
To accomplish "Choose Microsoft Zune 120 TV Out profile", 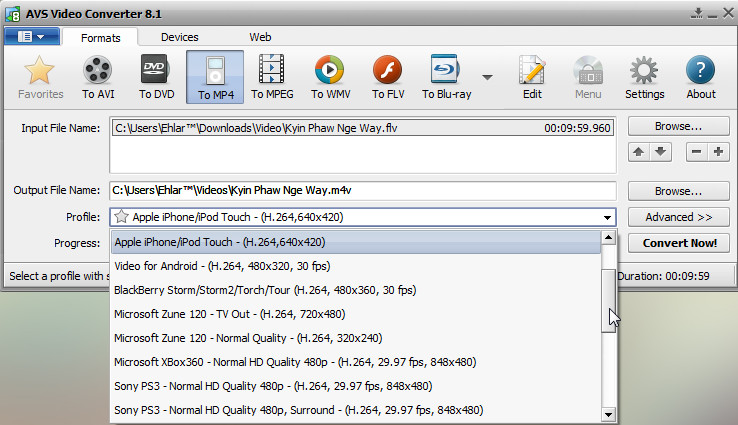I will pos(356,314).
